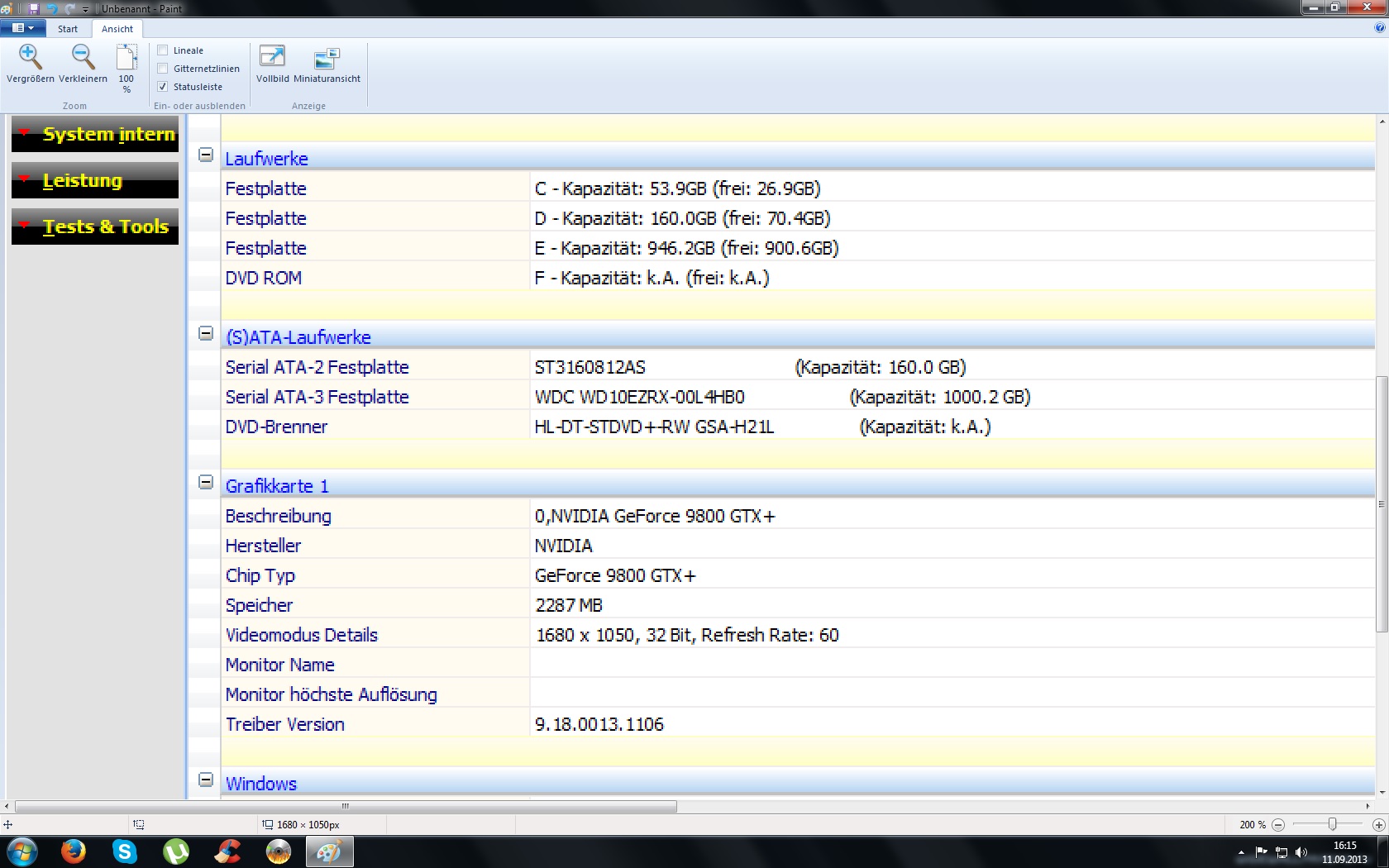Collapse the Grafikkarte 1 section

click(206, 482)
